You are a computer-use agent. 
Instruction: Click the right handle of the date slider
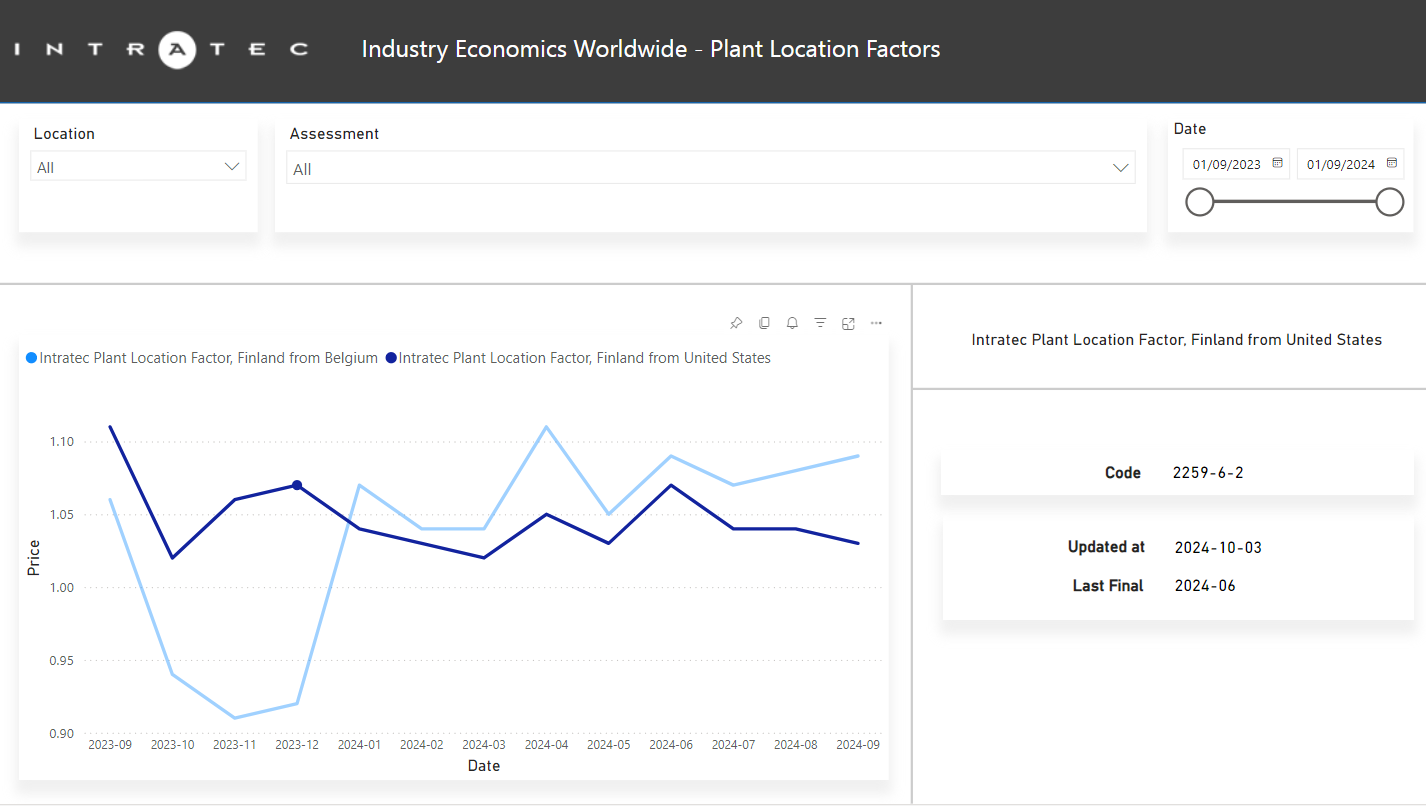[1389, 202]
